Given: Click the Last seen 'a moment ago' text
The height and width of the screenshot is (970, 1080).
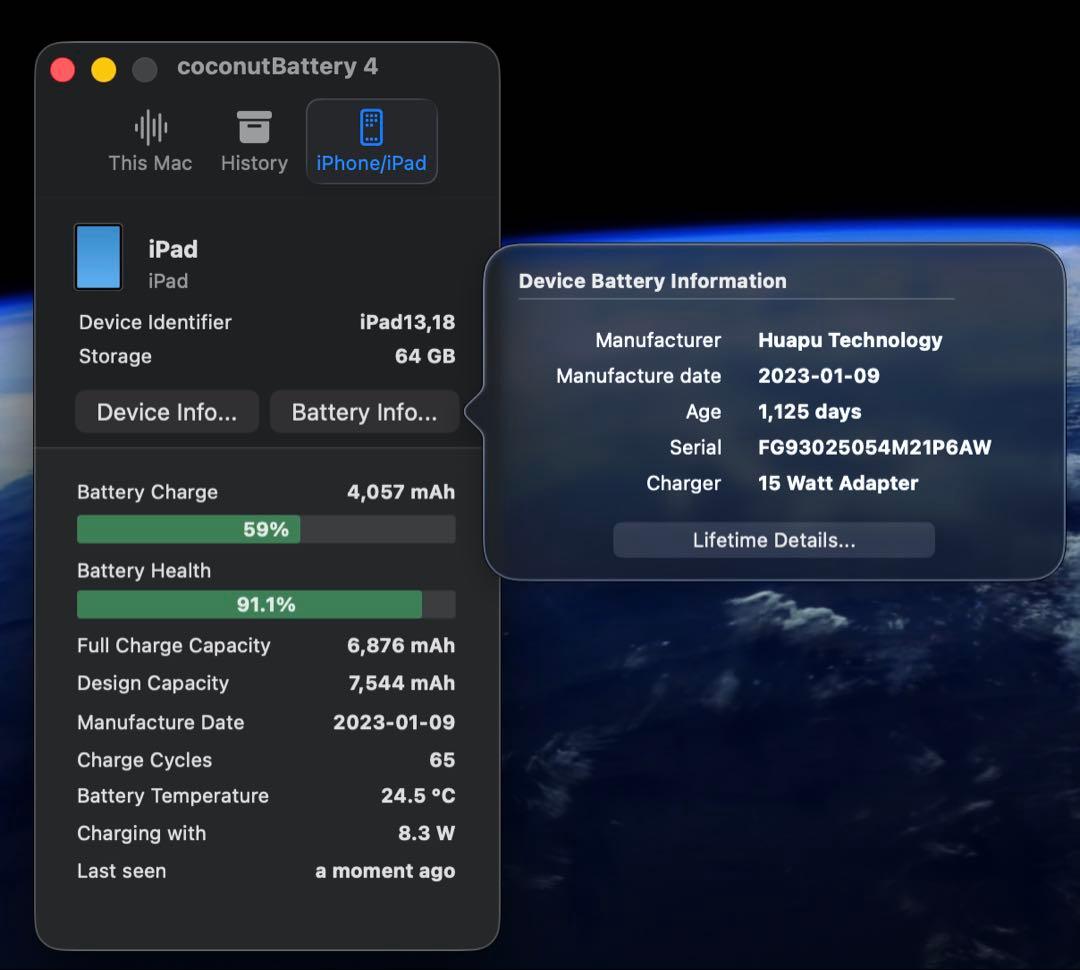Looking at the screenshot, I should (384, 870).
